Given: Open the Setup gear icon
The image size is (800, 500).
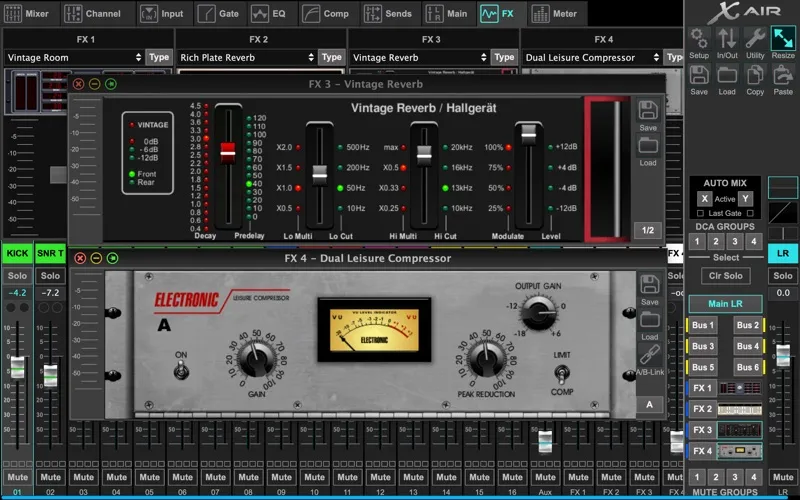Looking at the screenshot, I should (699, 42).
